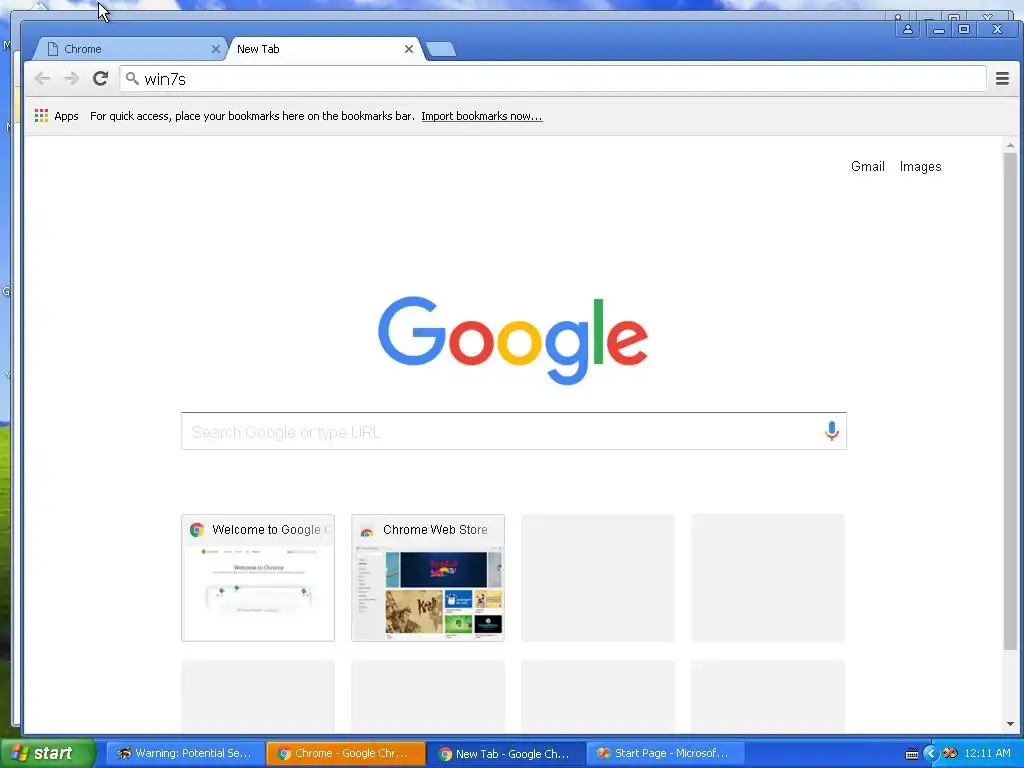Click the tray icon beside the clock

[950, 754]
